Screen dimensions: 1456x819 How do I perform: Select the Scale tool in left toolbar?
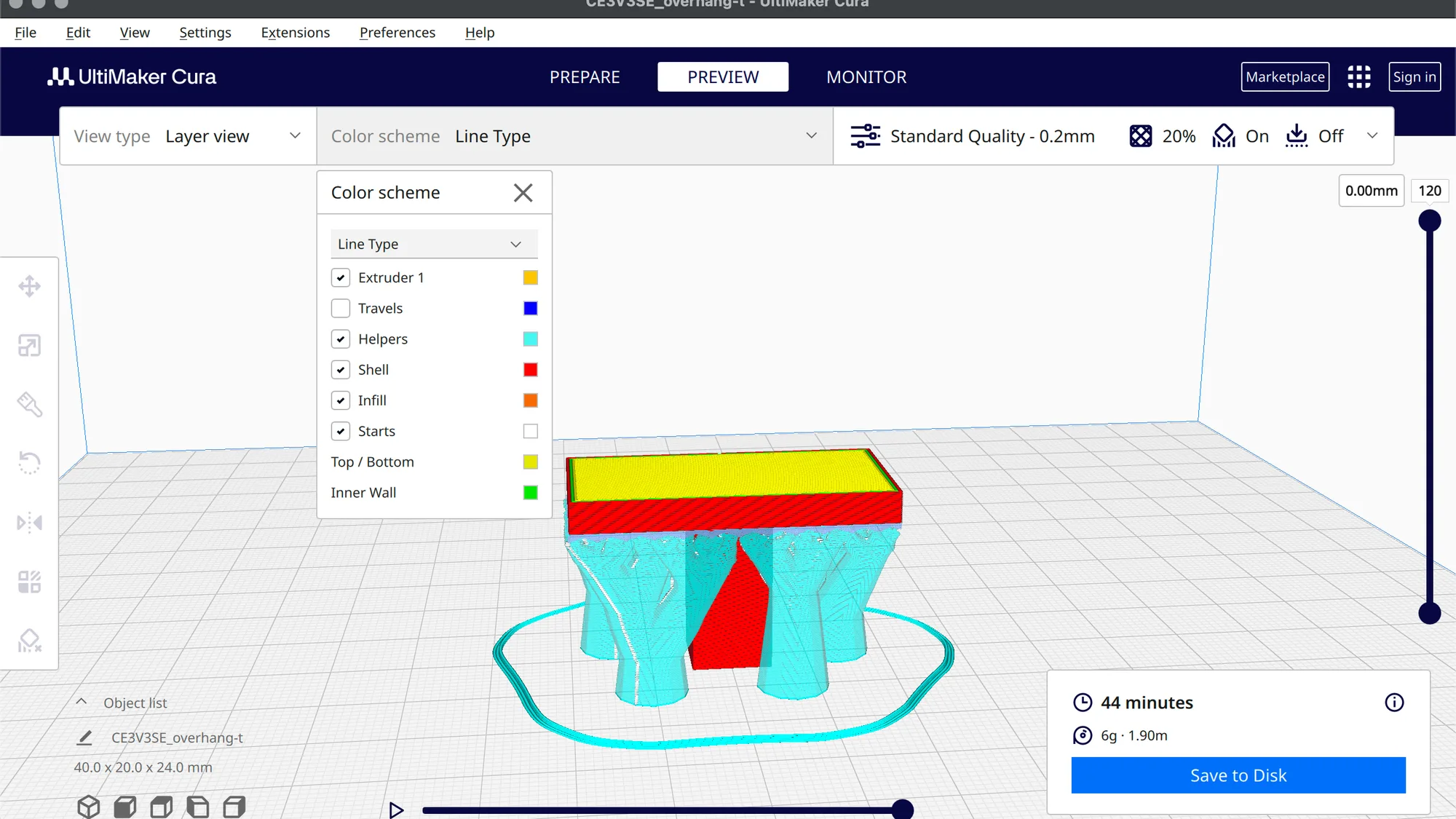click(29, 345)
